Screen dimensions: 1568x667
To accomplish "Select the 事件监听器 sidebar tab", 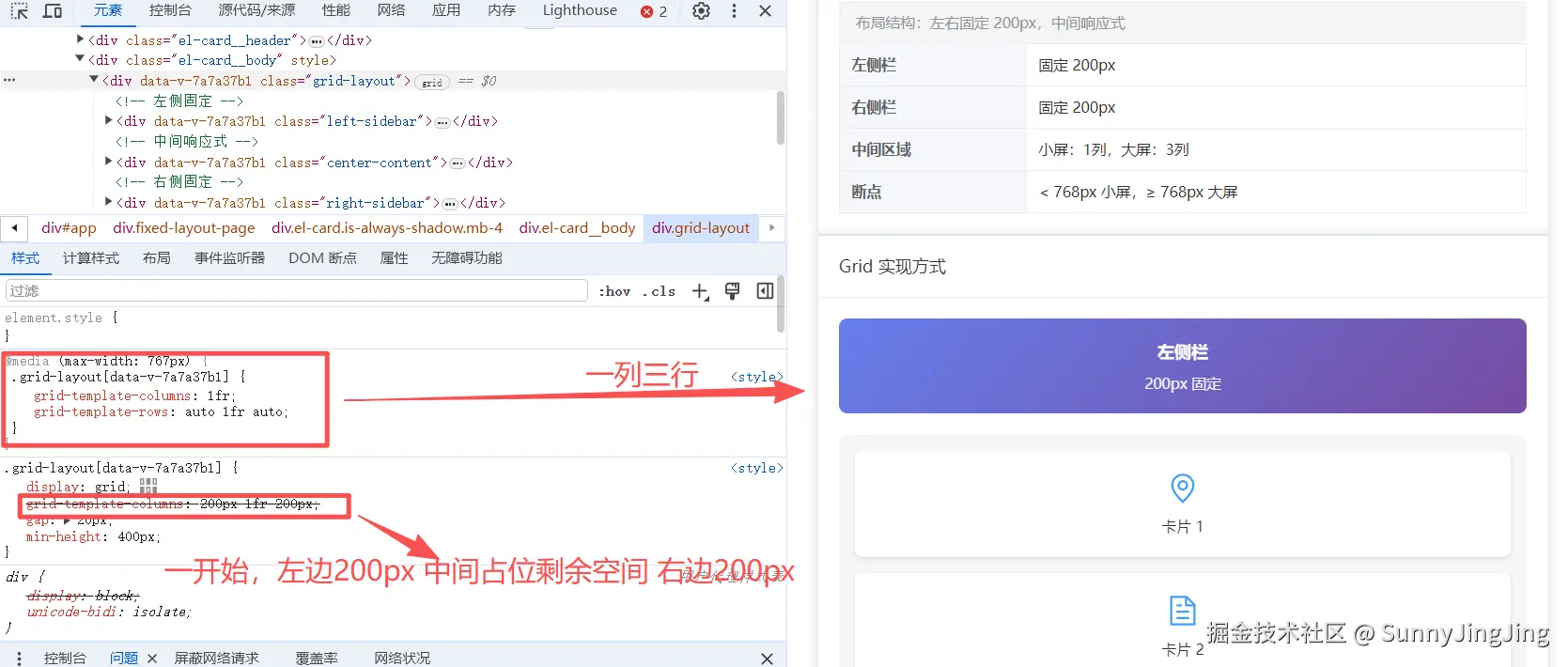I will pyautogui.click(x=229, y=258).
